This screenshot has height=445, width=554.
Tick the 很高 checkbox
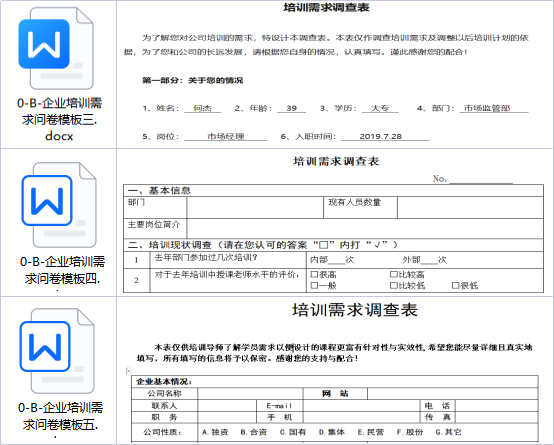click(314, 274)
